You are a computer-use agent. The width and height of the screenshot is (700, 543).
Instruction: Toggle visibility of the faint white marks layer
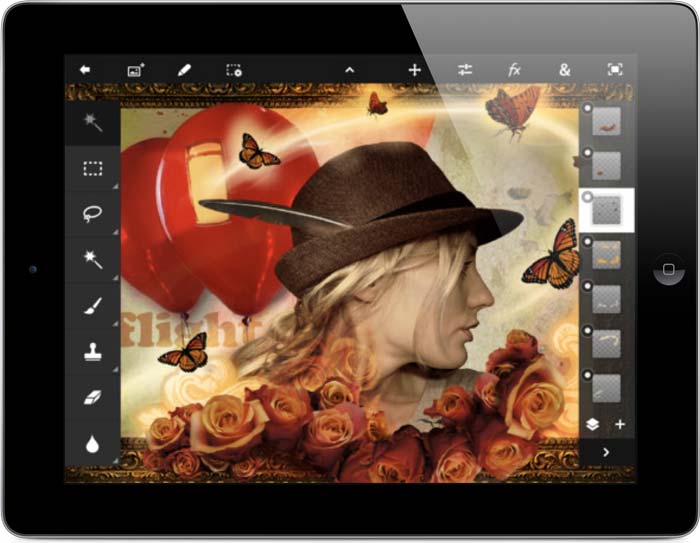pos(588,285)
